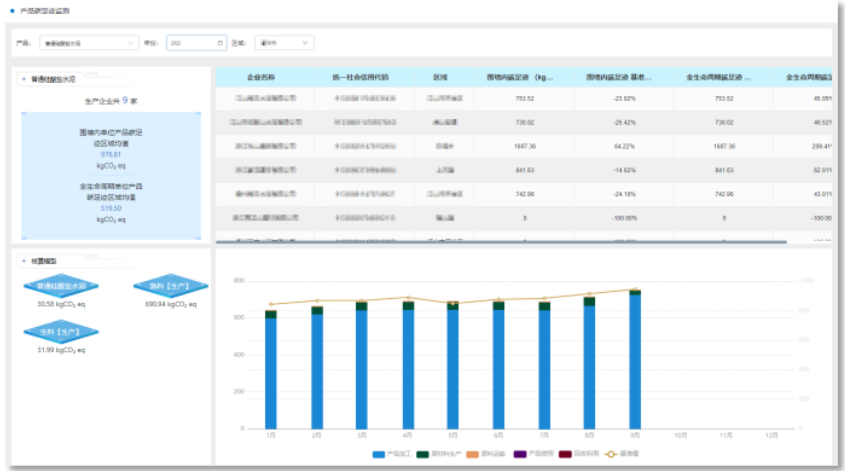Click the blue dot beside the page title
Image resolution: width=845 pixels, height=471 pixels.
pos(11,9)
